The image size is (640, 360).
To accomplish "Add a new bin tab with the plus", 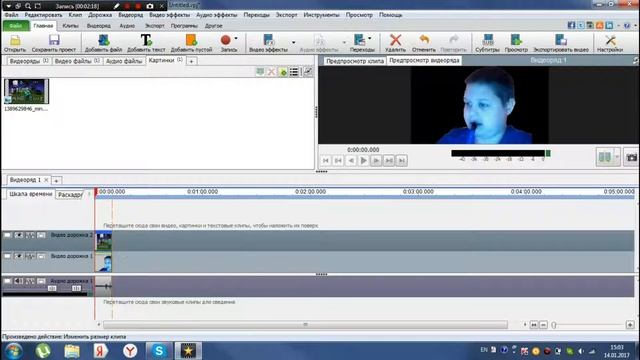I will click(191, 61).
